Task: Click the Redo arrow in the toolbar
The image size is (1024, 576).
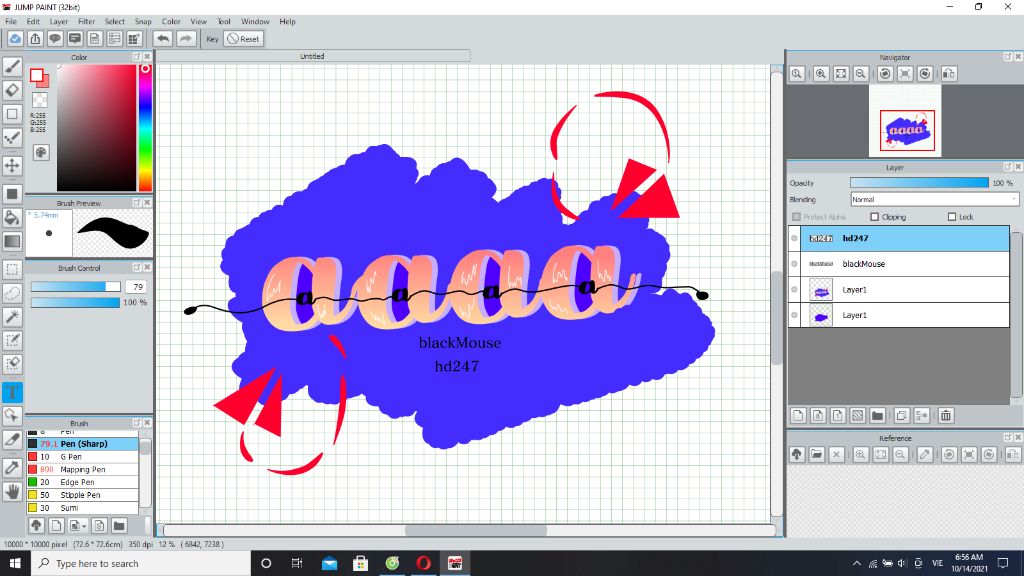Action: point(186,39)
